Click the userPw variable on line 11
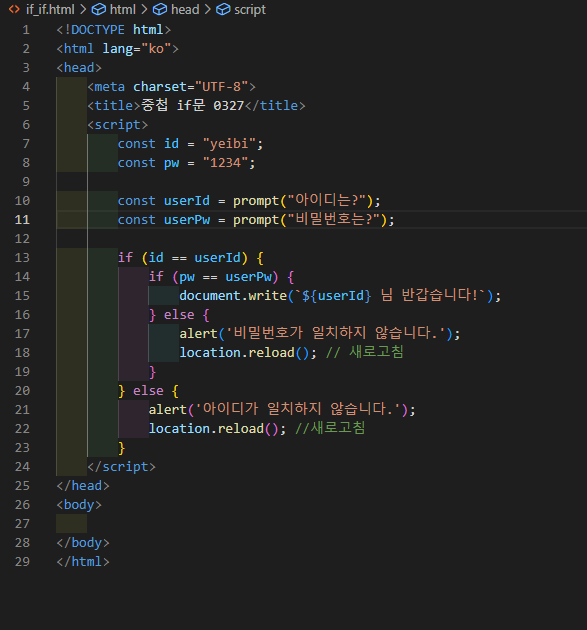 coord(187,220)
